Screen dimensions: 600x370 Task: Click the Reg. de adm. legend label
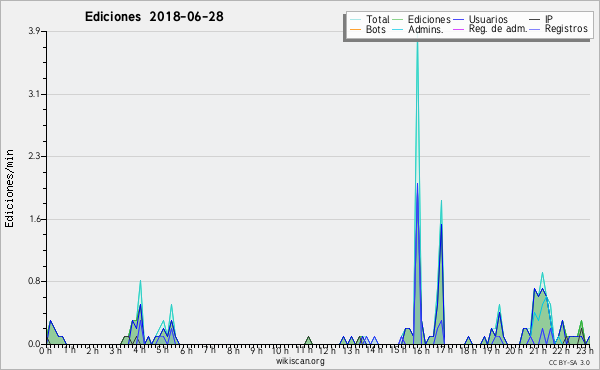click(x=498, y=29)
